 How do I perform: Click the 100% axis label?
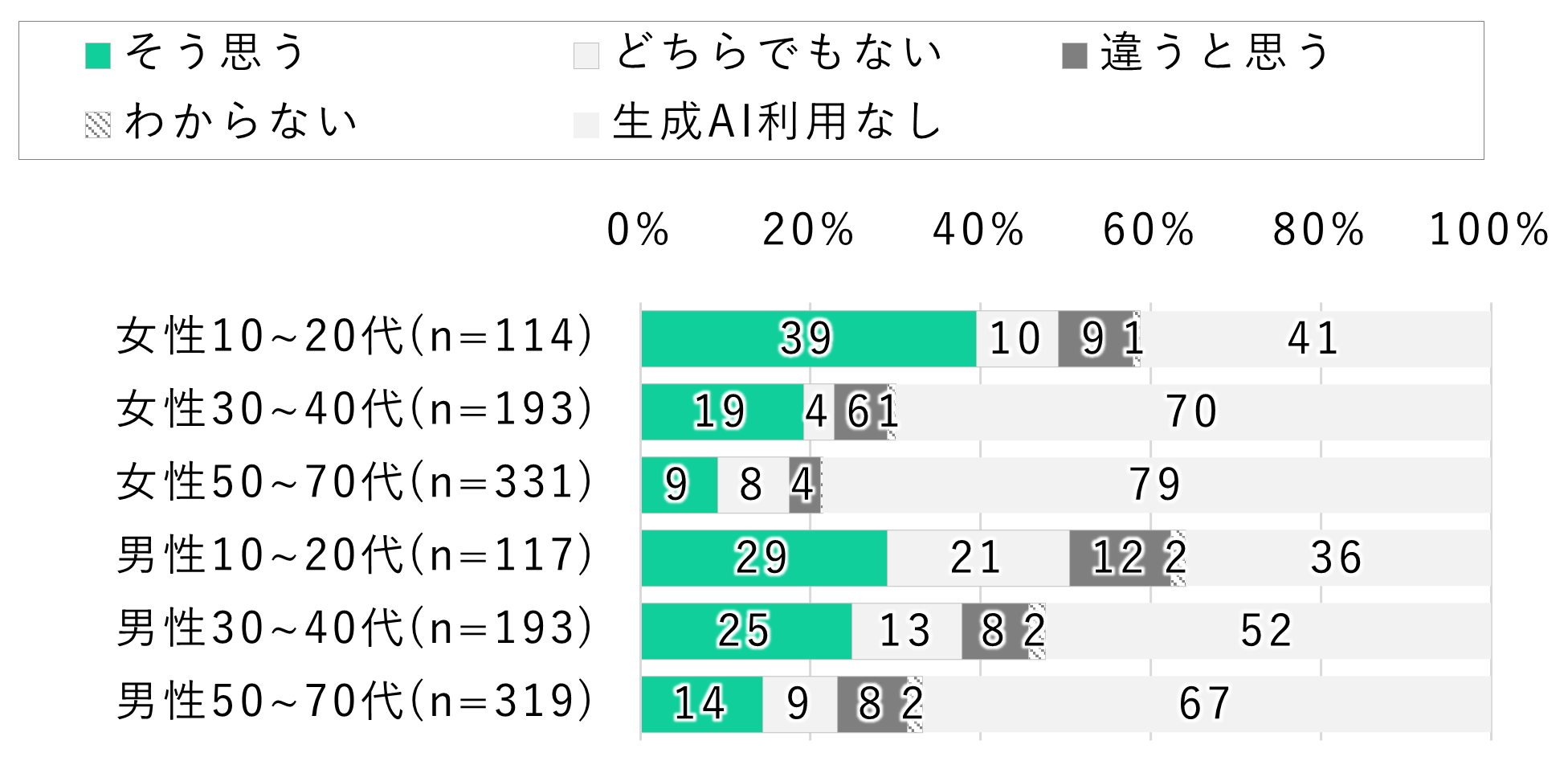1488,231
